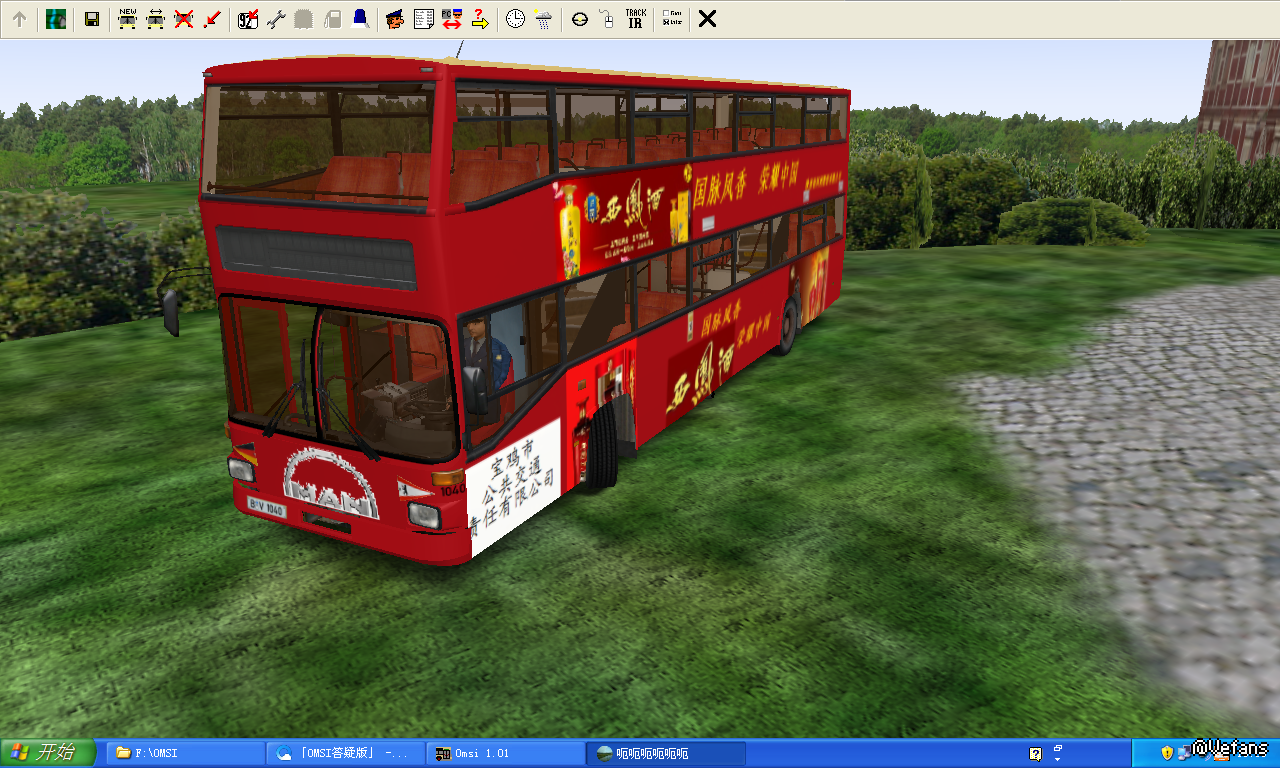Toggle steering wheel control mode
1280x768 pixels.
point(579,19)
